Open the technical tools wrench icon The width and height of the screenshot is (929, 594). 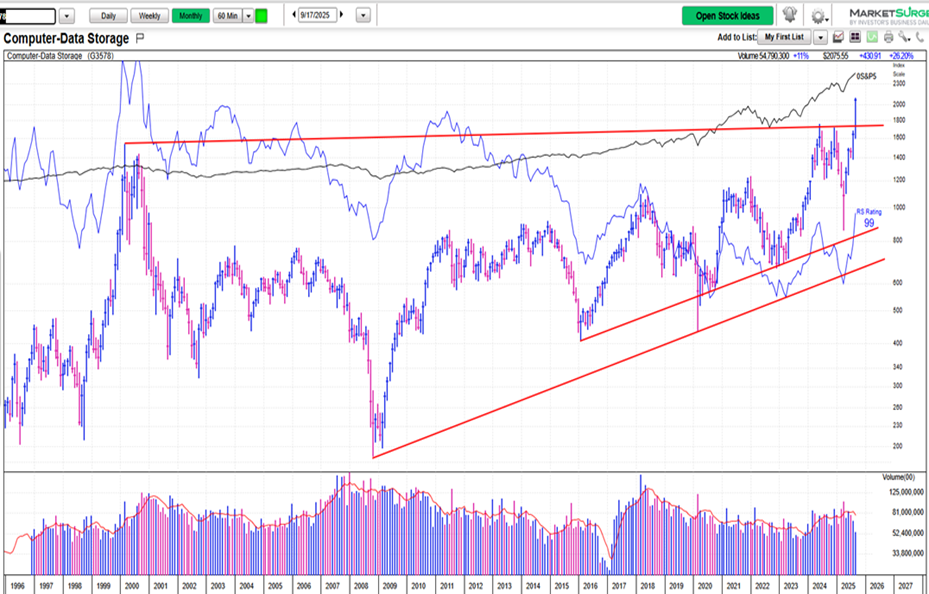coord(903,36)
